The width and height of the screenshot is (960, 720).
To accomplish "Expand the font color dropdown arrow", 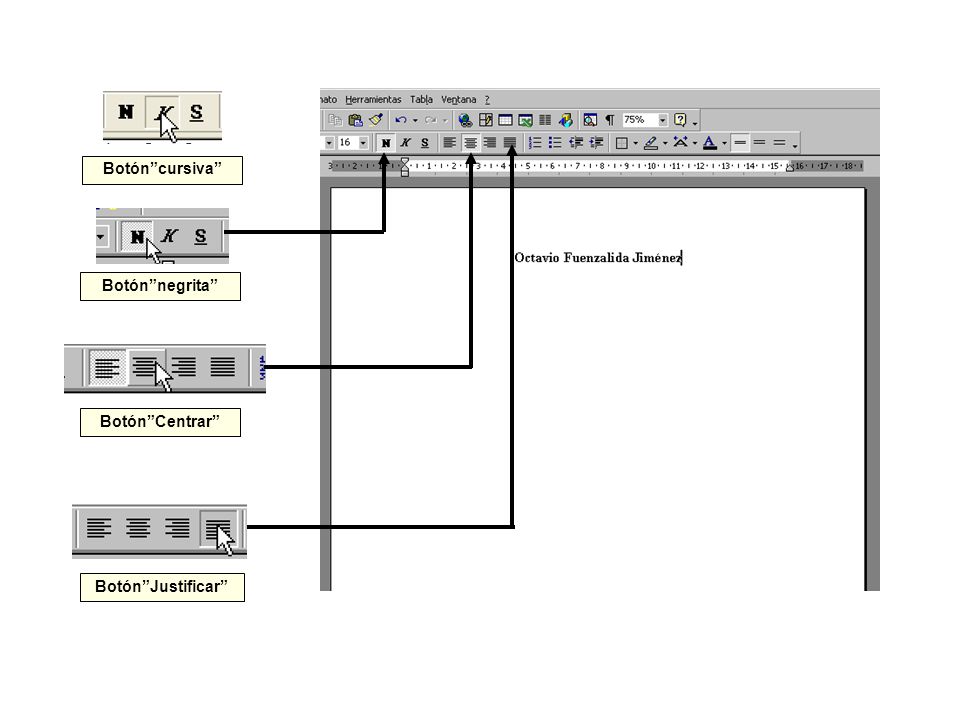I will click(x=724, y=143).
